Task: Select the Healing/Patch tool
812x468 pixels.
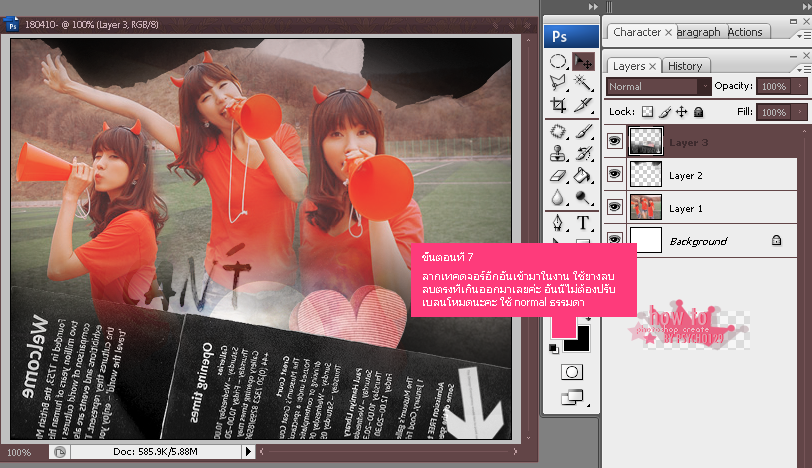Action: tap(558, 131)
